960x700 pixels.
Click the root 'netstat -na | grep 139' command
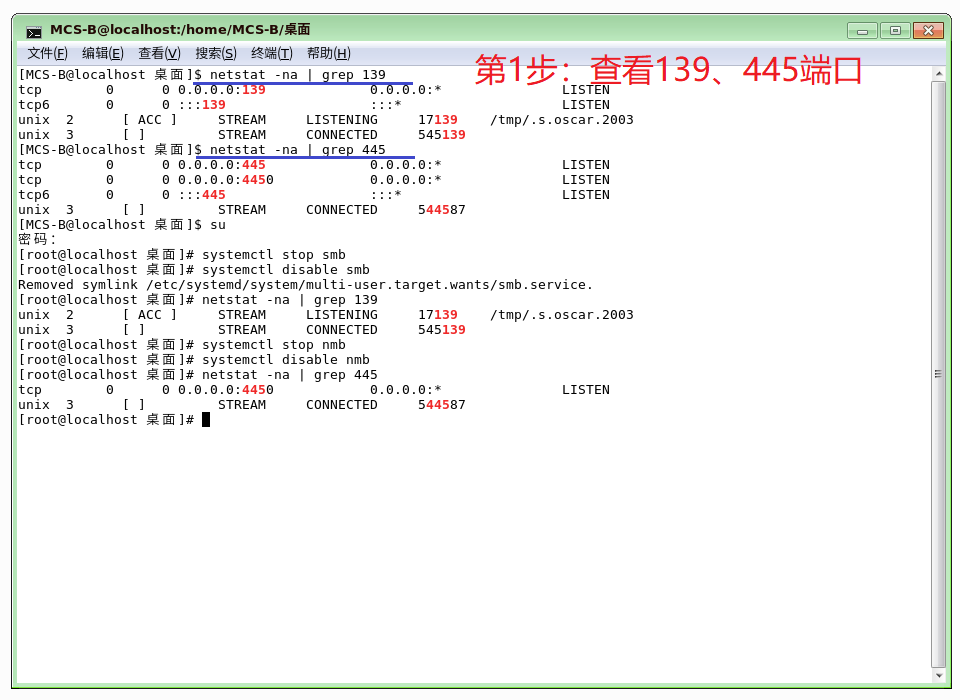click(290, 300)
